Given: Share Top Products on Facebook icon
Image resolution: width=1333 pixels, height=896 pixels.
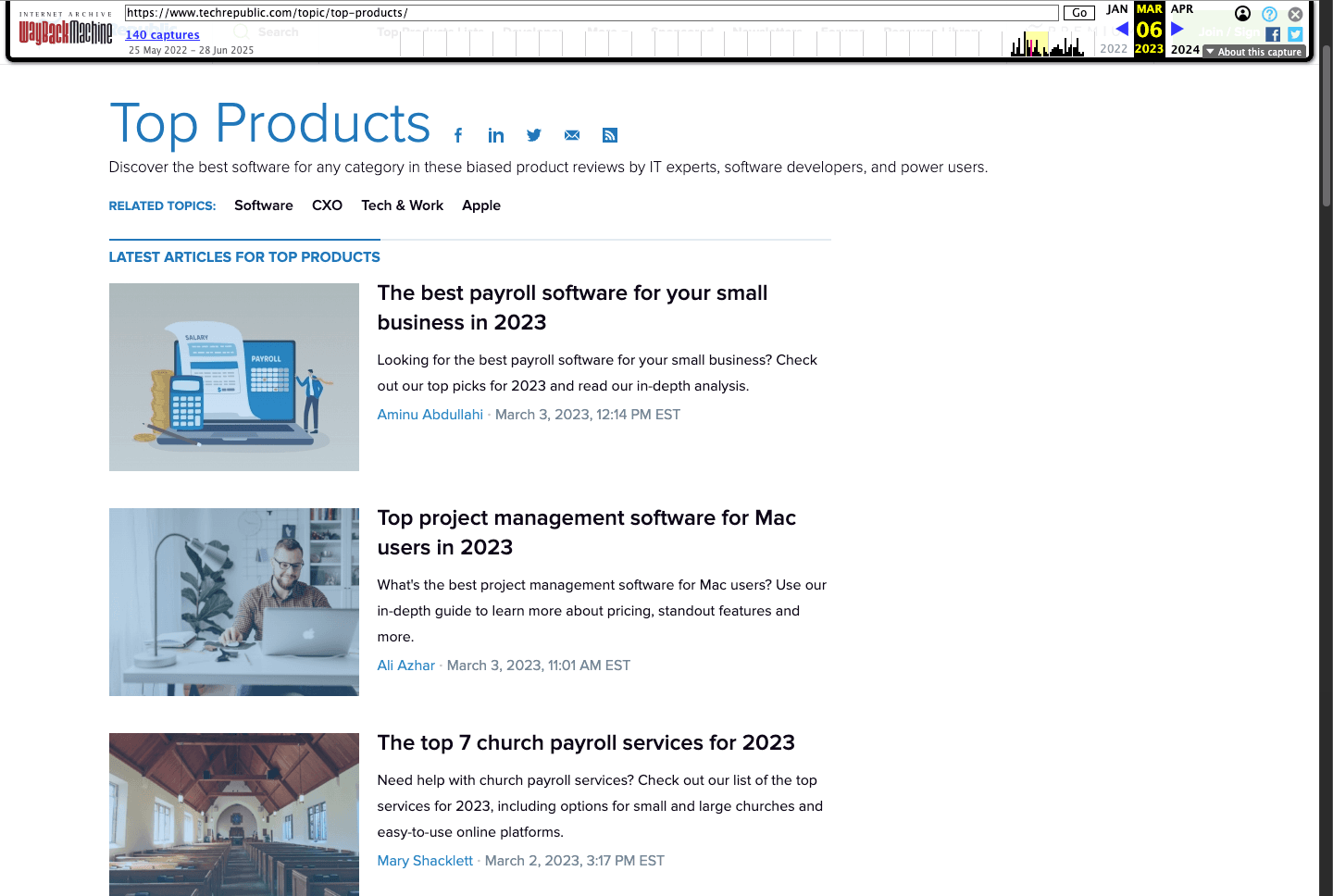Looking at the screenshot, I should [x=458, y=136].
